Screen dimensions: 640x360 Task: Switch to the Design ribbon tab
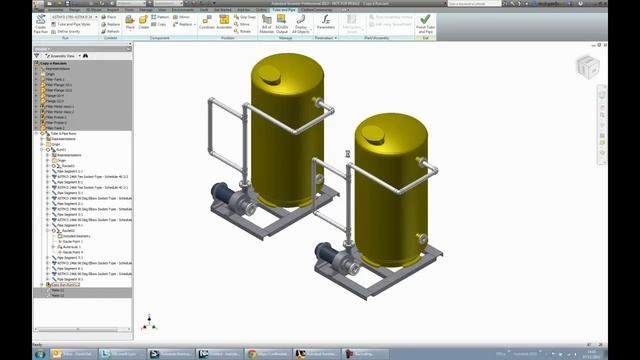[75, 9]
